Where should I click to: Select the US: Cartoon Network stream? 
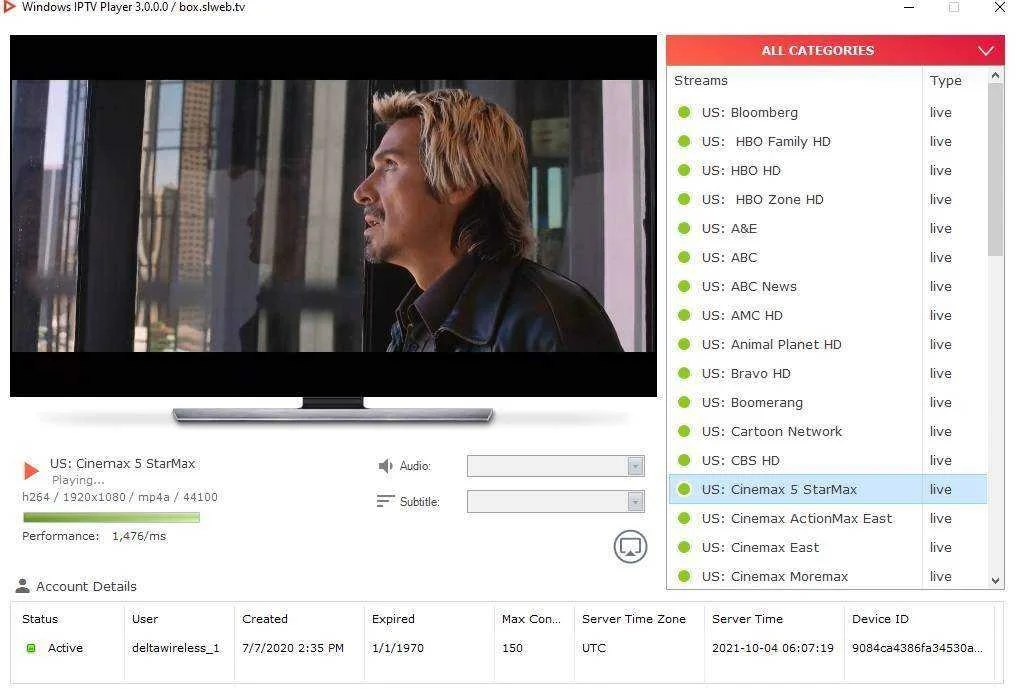point(828,431)
